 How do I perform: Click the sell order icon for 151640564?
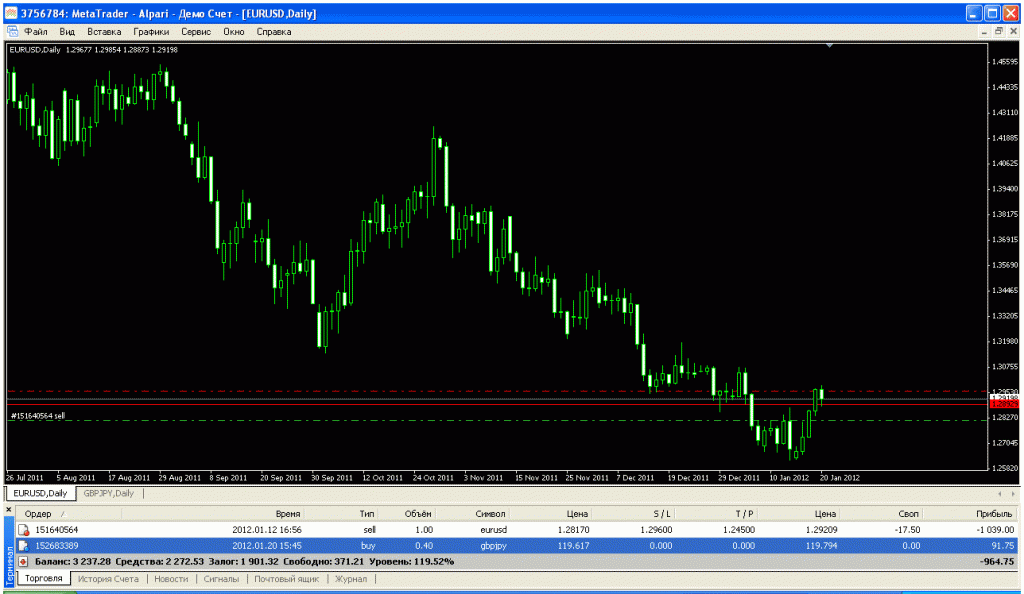(x=23, y=530)
